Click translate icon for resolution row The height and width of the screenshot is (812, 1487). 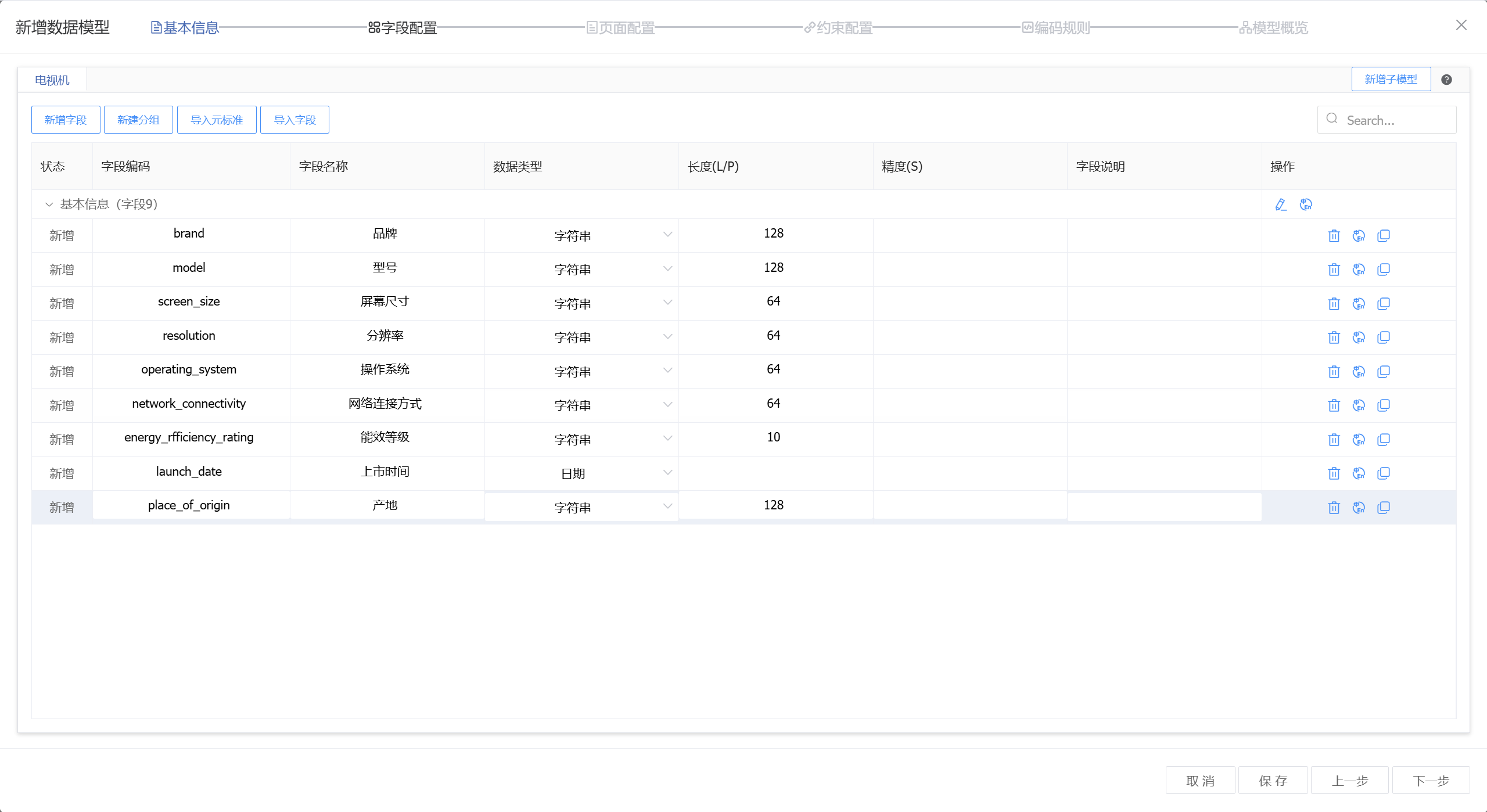point(1359,337)
